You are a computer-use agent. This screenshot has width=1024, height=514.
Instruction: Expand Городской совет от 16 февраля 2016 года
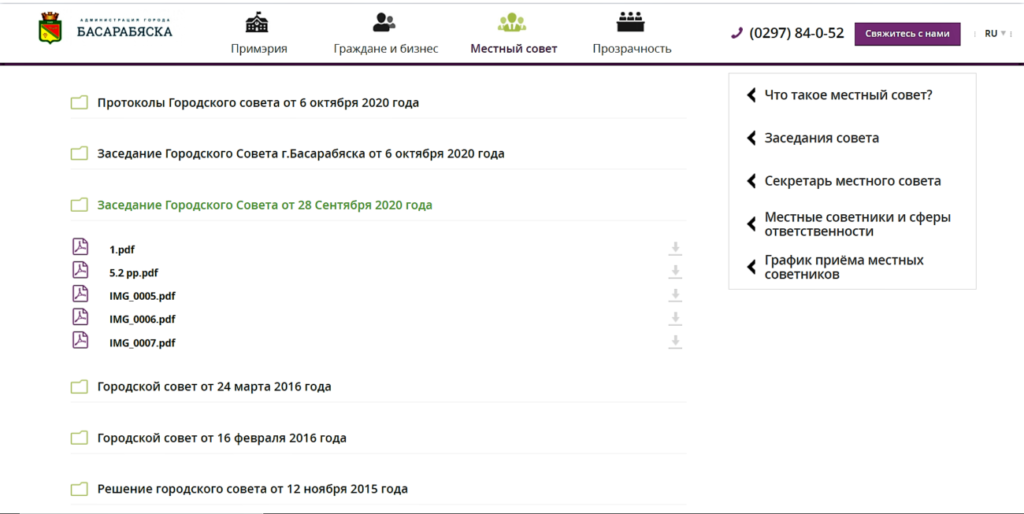click(221, 438)
